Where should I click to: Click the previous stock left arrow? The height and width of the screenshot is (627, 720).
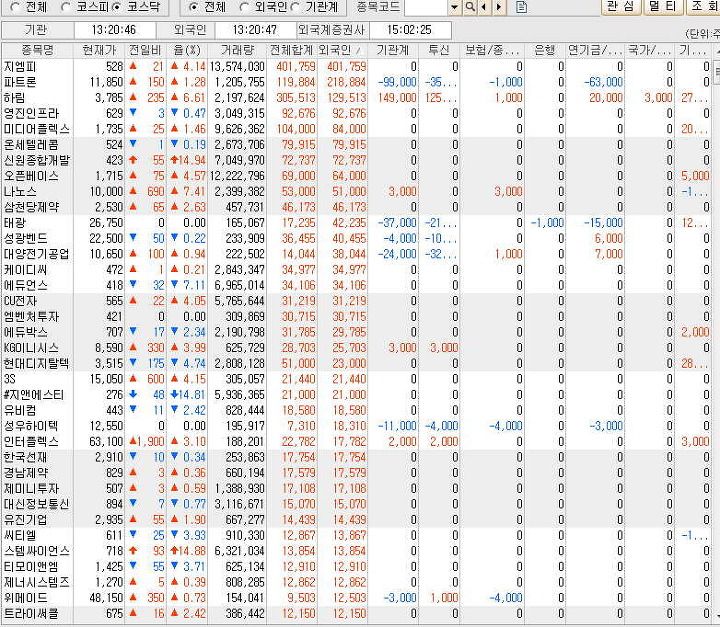[x=484, y=7]
